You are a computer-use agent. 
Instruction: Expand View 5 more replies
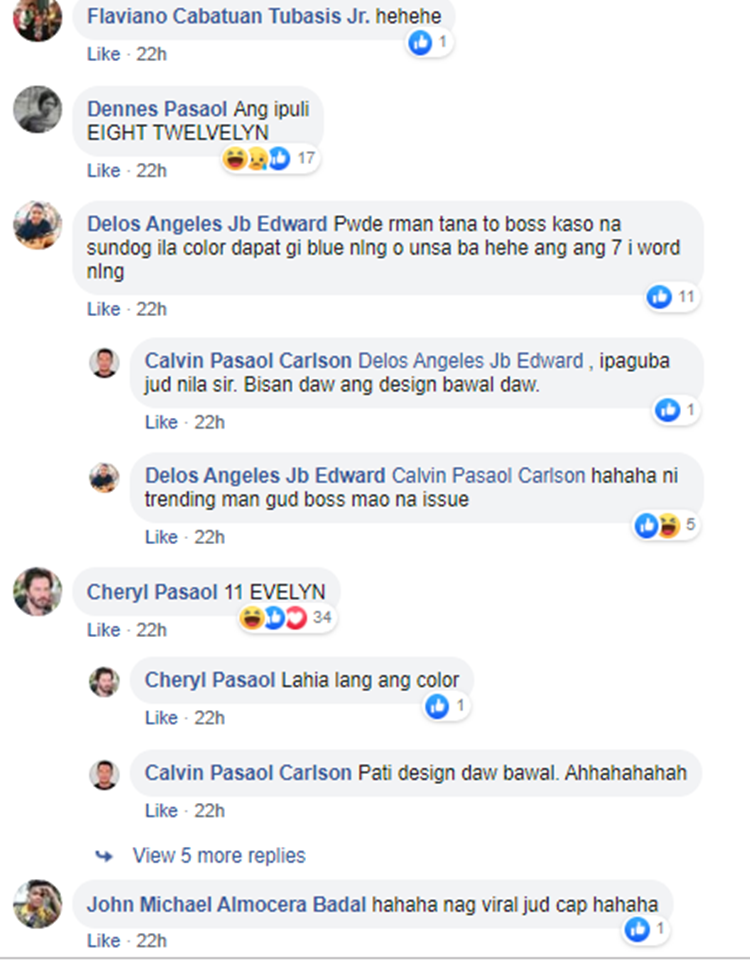219,856
